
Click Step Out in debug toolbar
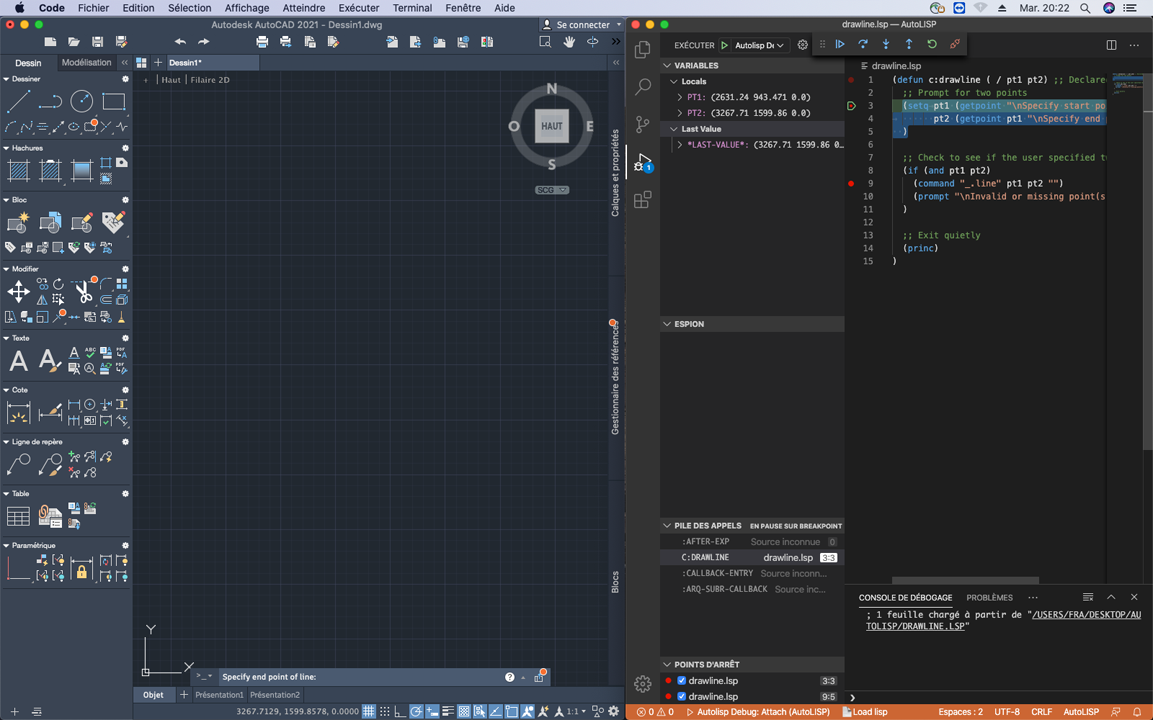[909, 44]
